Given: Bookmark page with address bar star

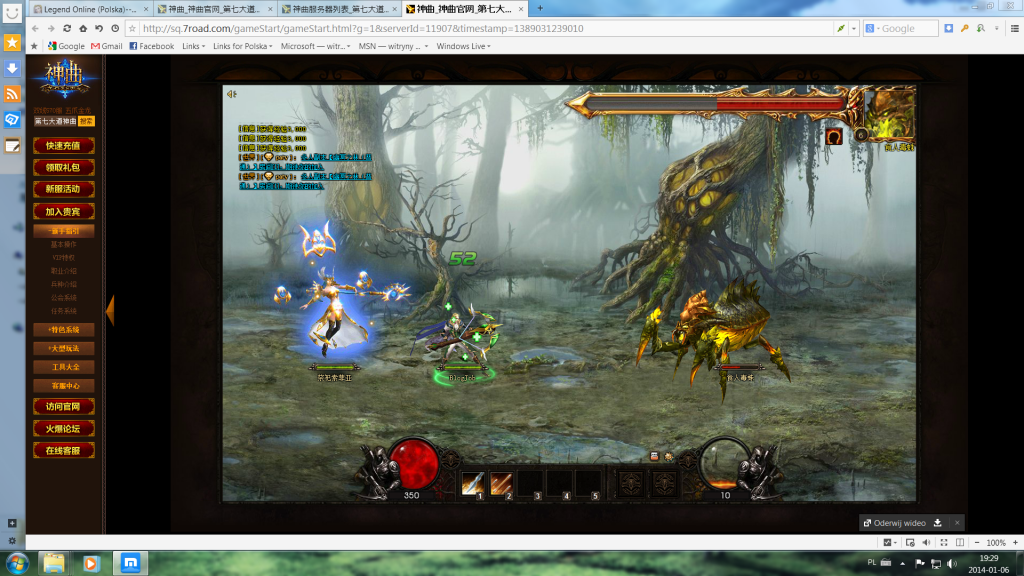Looking at the screenshot, I should [133, 29].
